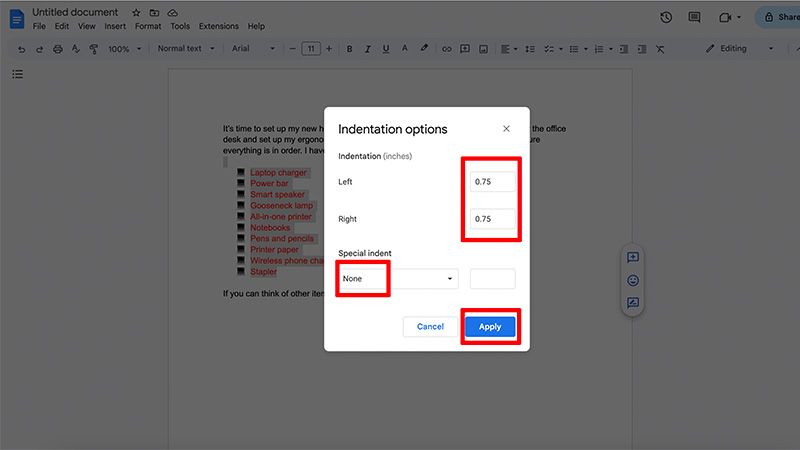Click the line and paragraph spacing icon
The height and width of the screenshot is (450, 800).
(530, 49)
